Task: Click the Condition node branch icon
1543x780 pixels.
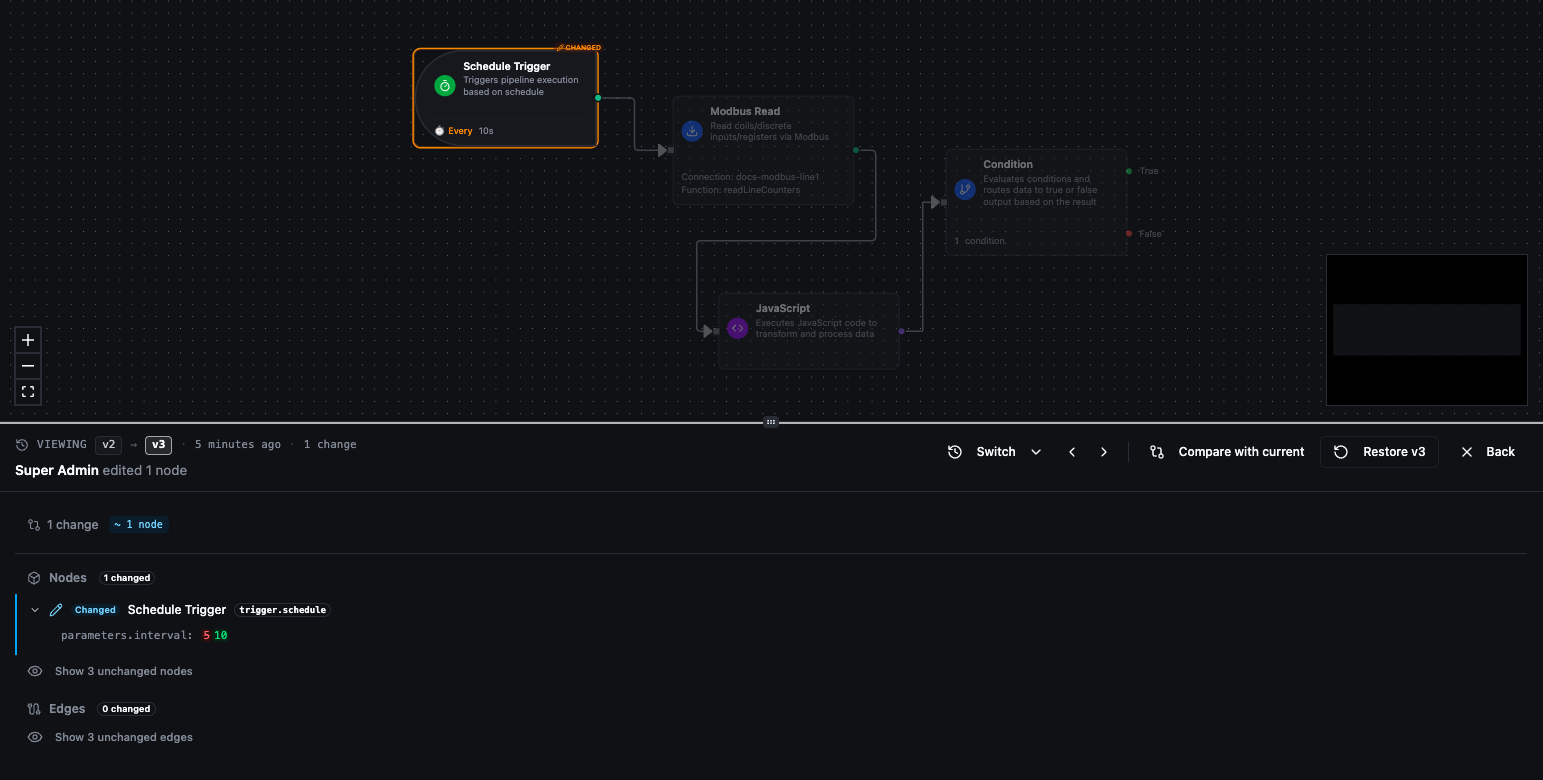Action: [965, 189]
